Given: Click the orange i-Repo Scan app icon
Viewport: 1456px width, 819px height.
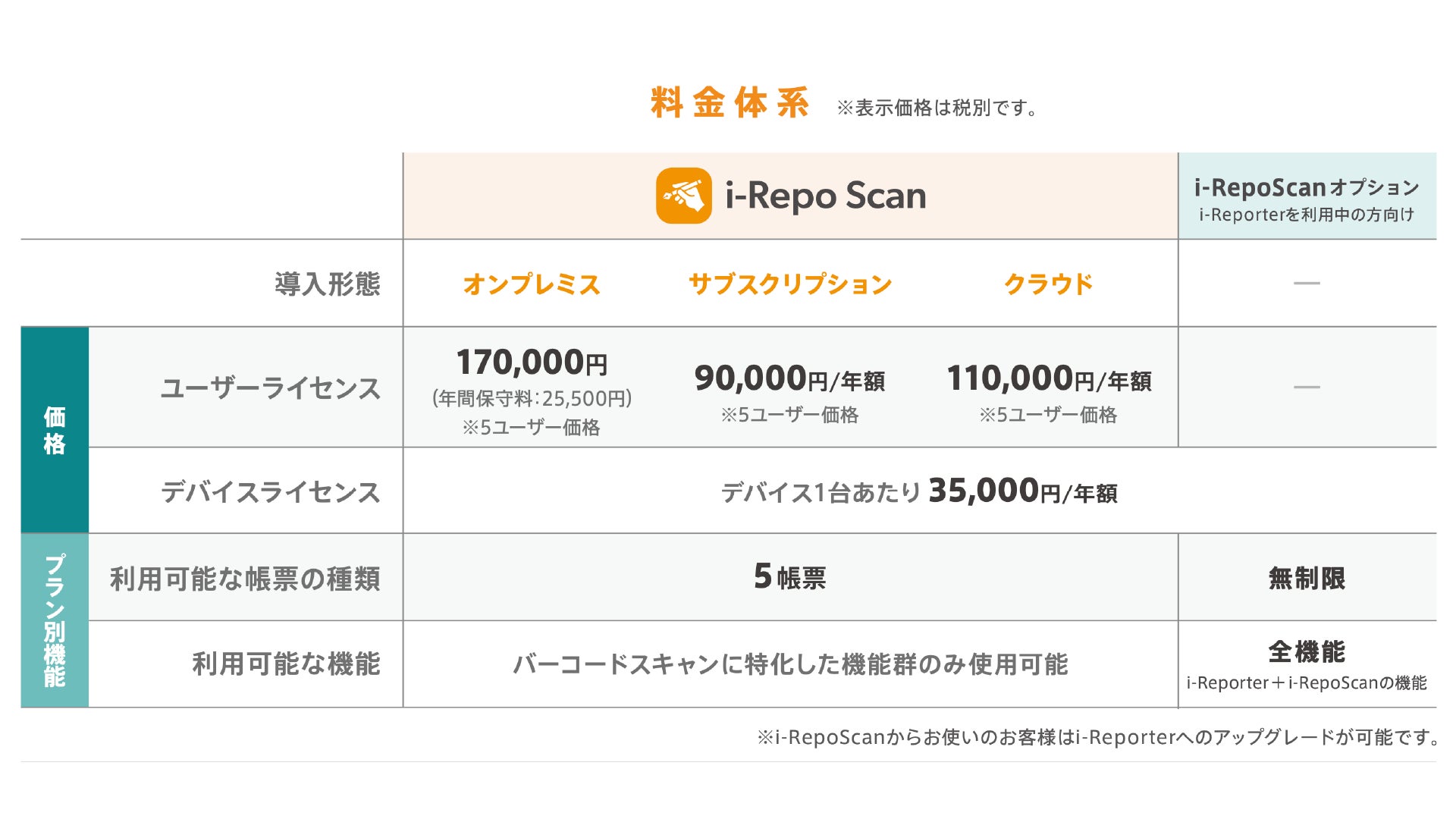Looking at the screenshot, I should coord(683,196).
